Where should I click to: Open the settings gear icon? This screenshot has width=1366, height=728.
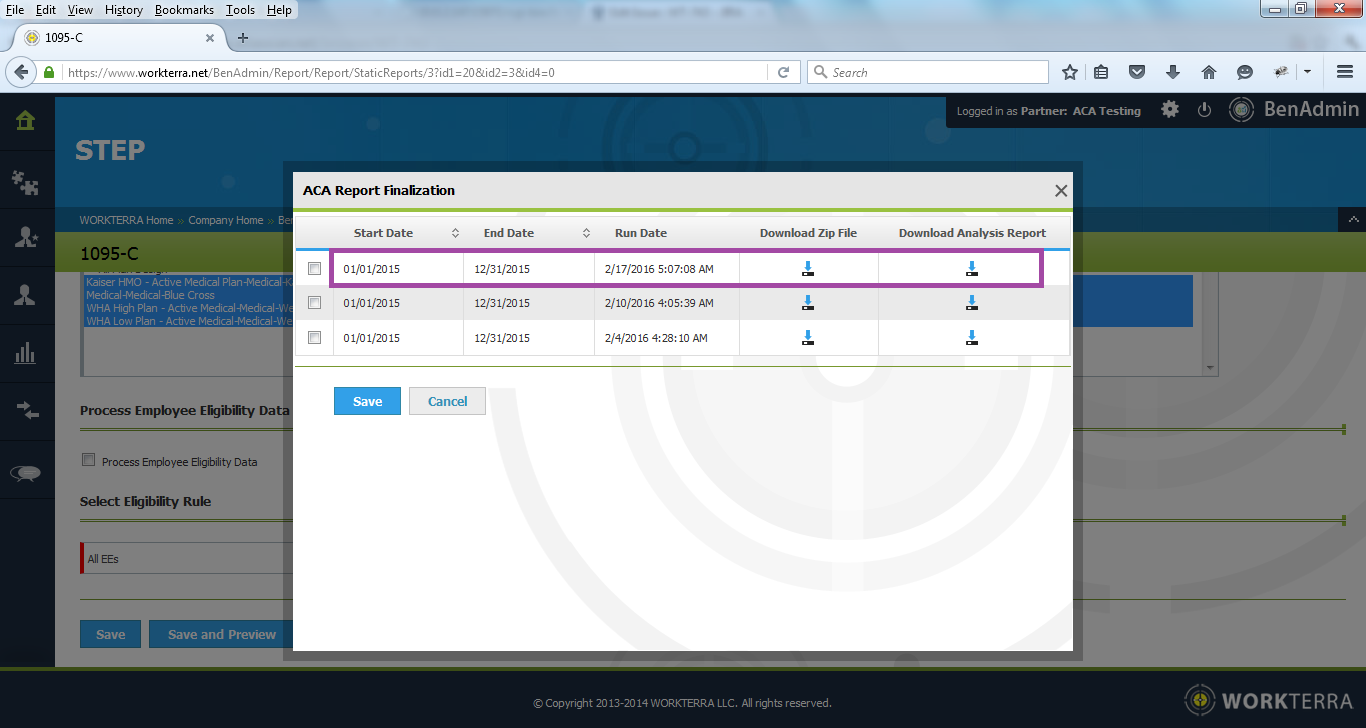[1169, 110]
